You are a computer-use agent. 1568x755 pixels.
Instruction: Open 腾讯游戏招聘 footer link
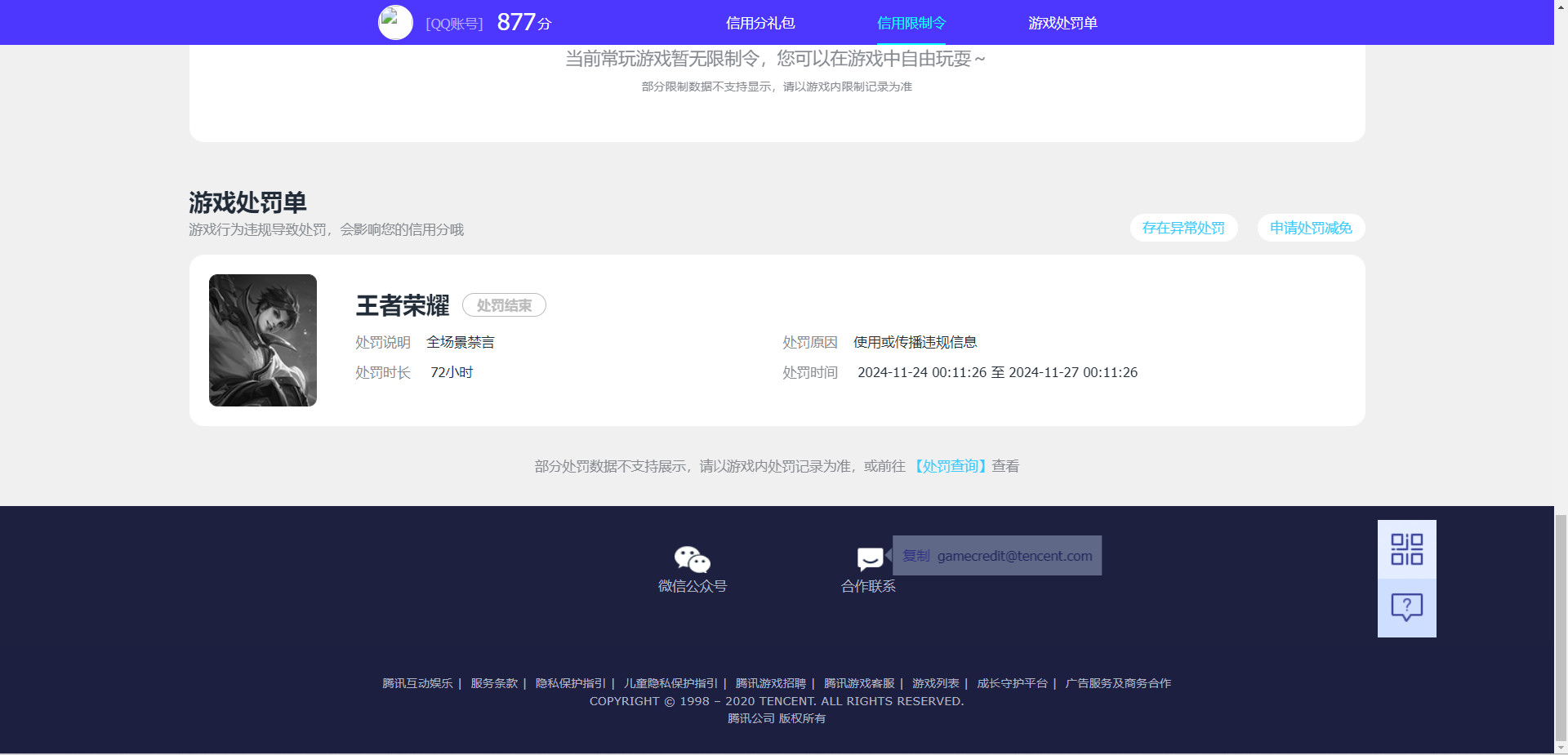point(770,683)
